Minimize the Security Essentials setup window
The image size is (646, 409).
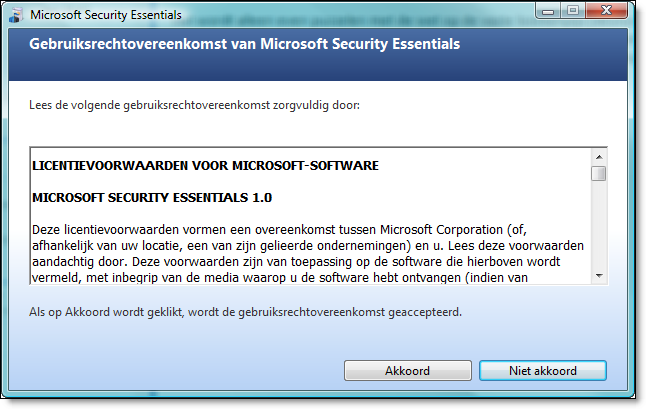click(x=548, y=11)
